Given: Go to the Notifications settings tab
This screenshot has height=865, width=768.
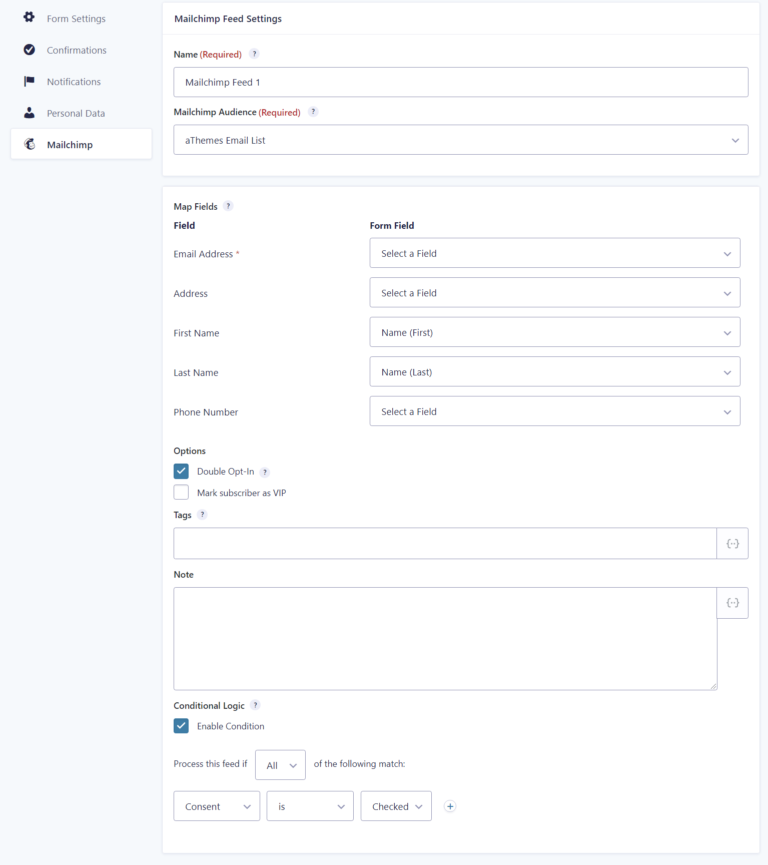Looking at the screenshot, I should pyautogui.click(x=73, y=82).
